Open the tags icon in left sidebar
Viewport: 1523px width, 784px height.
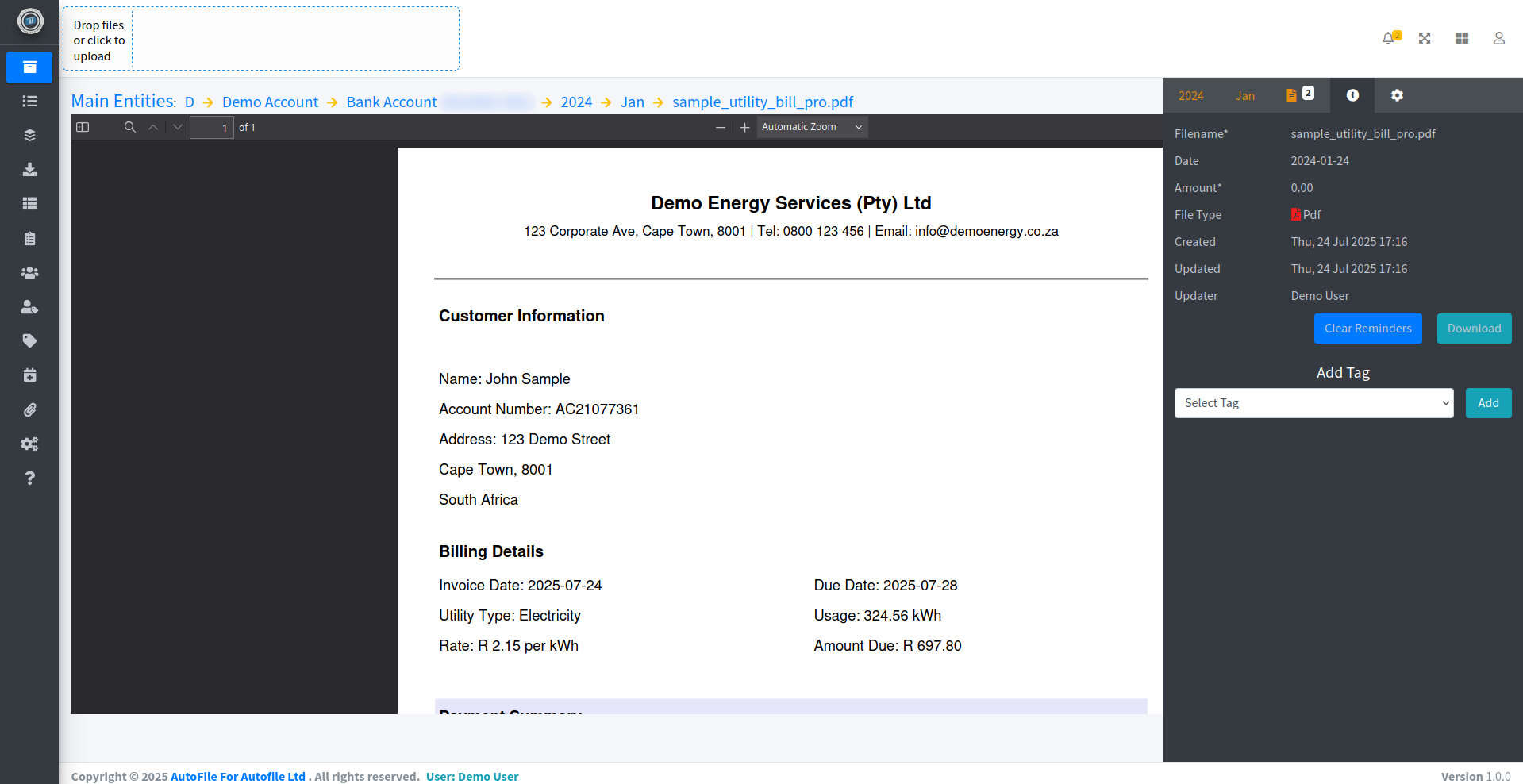(29, 341)
